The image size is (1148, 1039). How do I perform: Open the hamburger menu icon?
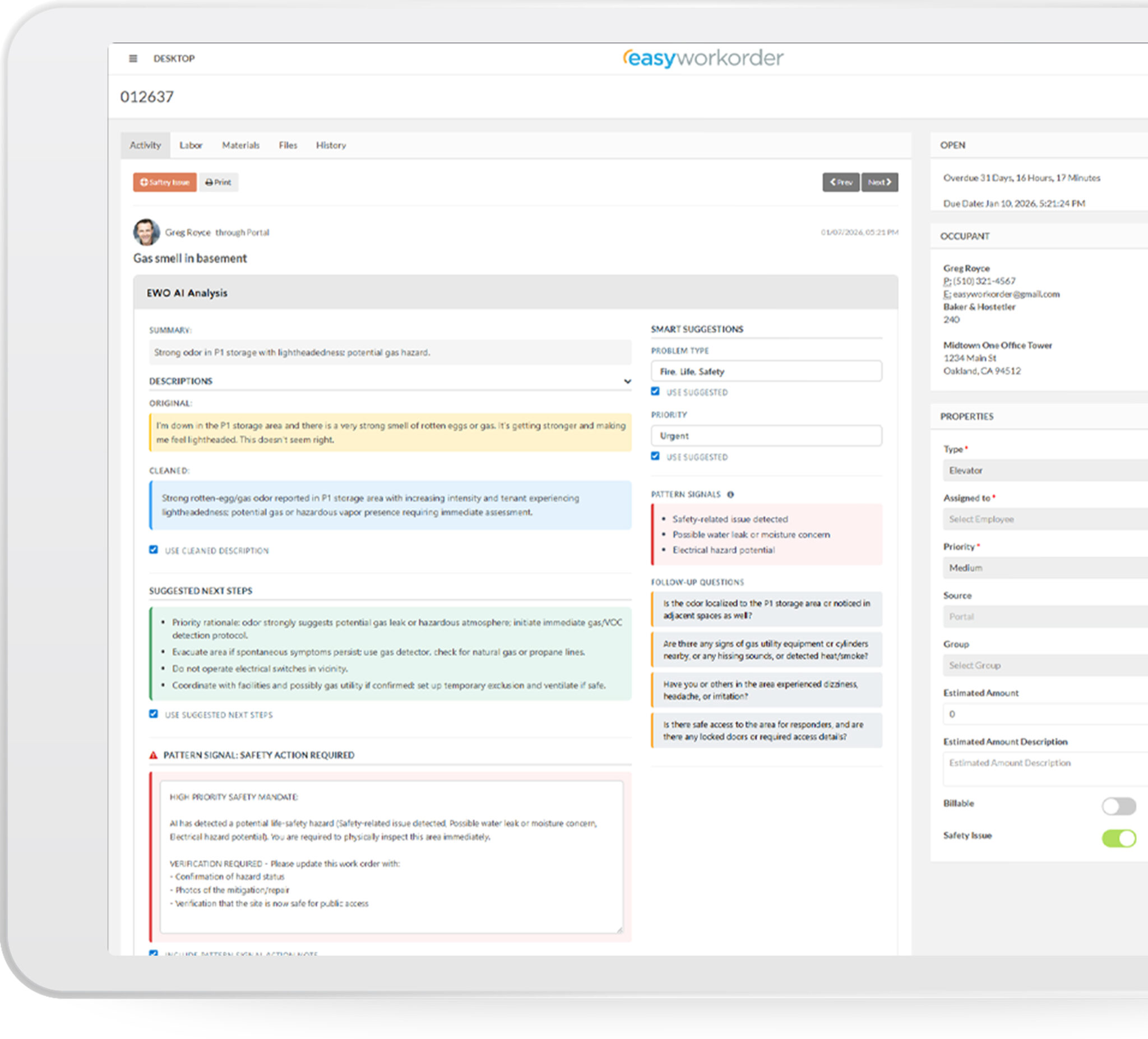point(133,59)
